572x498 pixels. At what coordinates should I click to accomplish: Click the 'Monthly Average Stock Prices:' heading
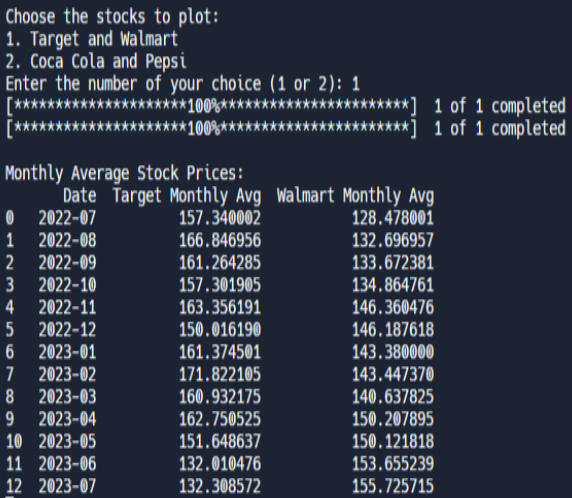124,173
